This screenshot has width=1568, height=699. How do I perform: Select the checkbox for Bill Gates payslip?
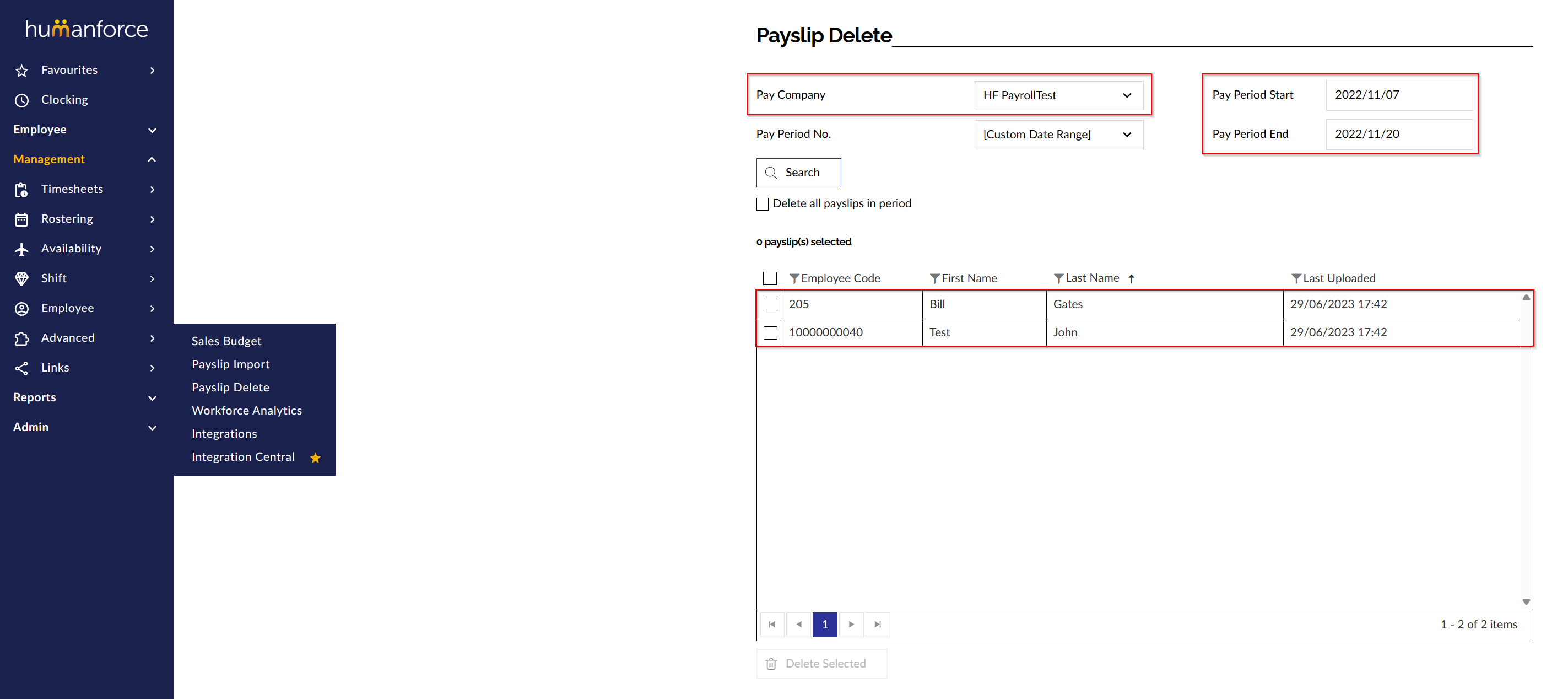point(770,304)
